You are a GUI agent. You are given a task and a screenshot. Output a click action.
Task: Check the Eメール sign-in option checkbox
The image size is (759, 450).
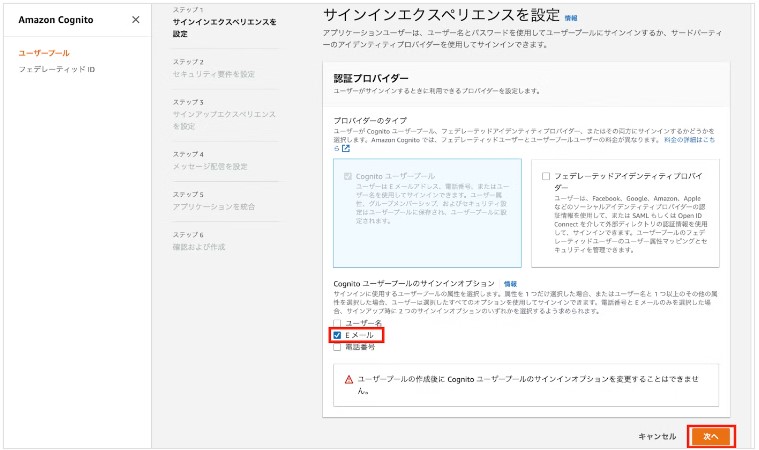pos(337,335)
